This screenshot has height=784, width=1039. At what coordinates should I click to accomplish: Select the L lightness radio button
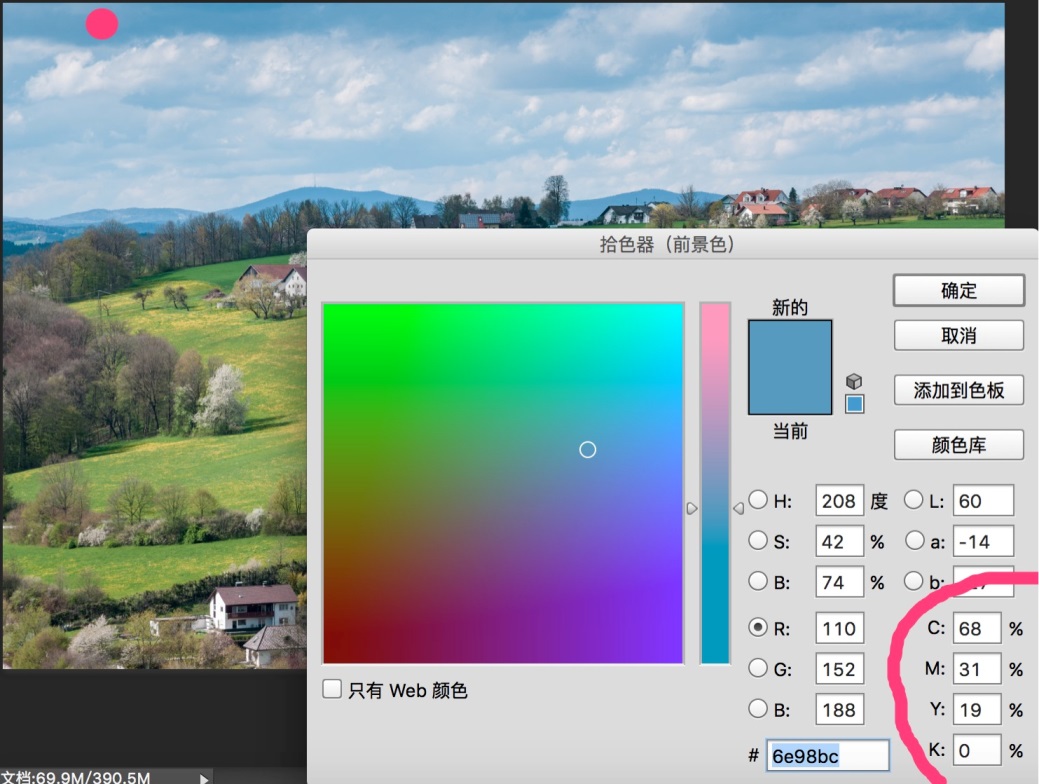[914, 500]
